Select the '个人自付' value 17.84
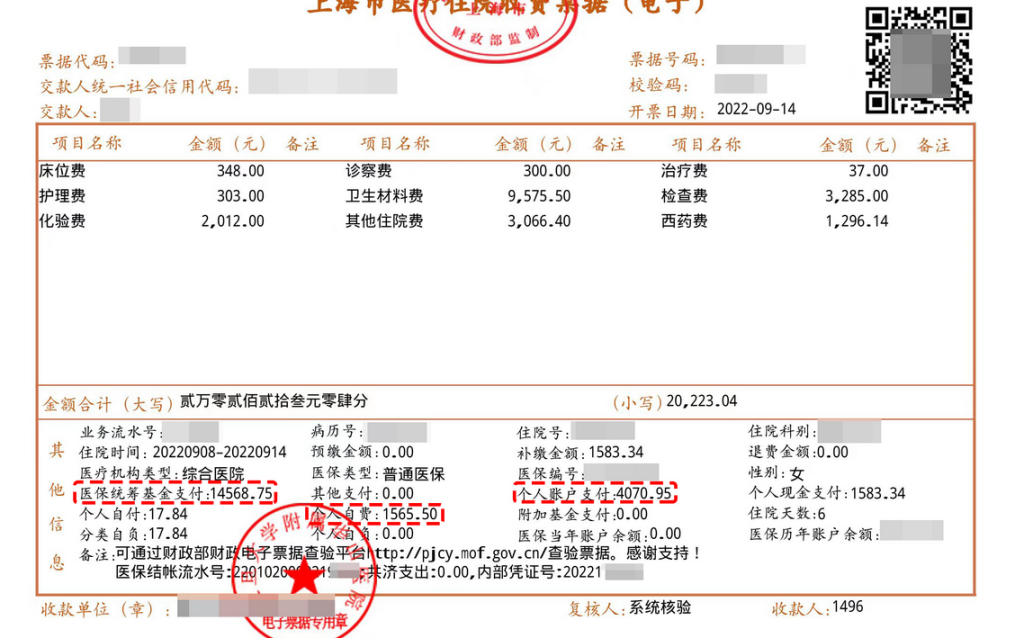The image size is (1024, 638). tap(168, 514)
